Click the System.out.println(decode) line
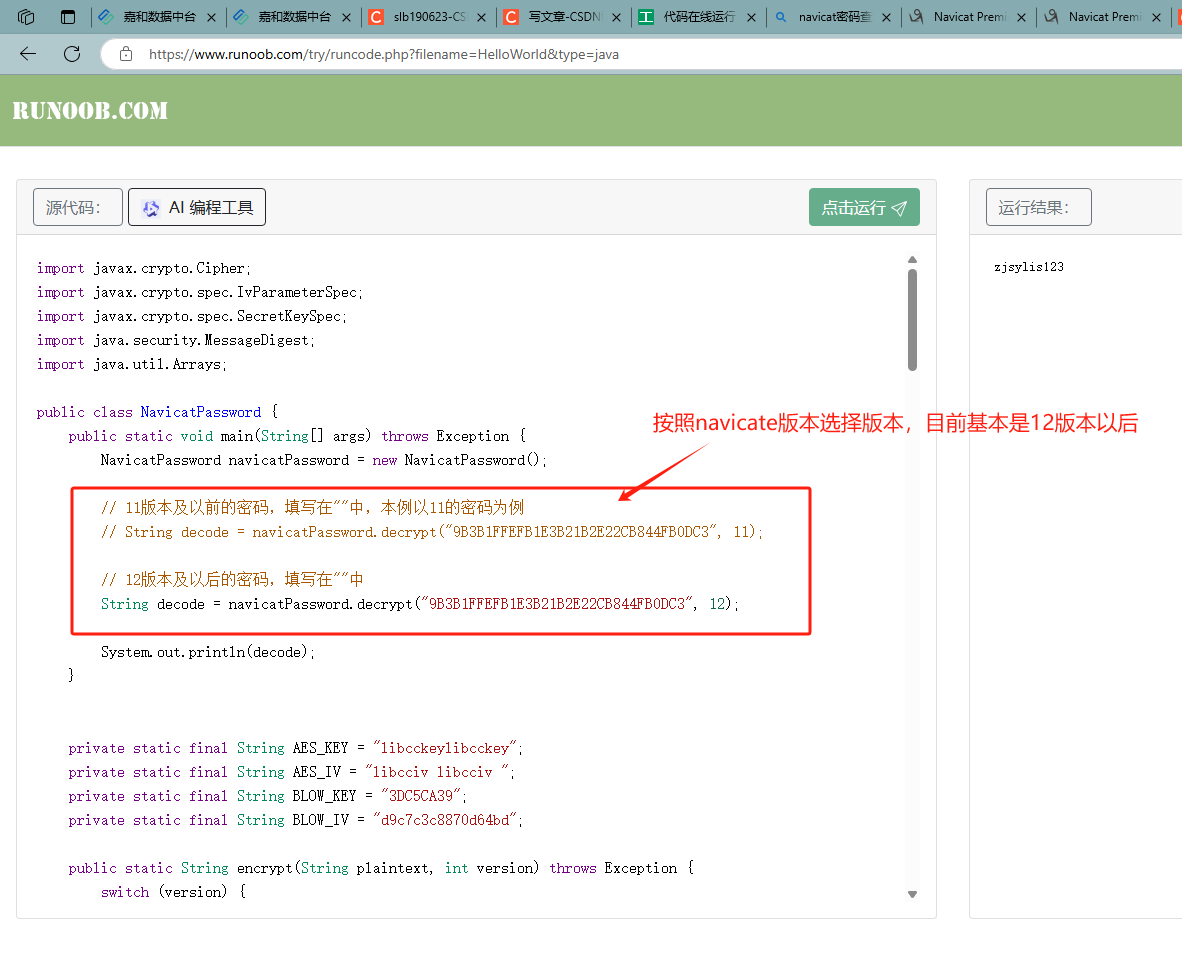 click(x=208, y=652)
